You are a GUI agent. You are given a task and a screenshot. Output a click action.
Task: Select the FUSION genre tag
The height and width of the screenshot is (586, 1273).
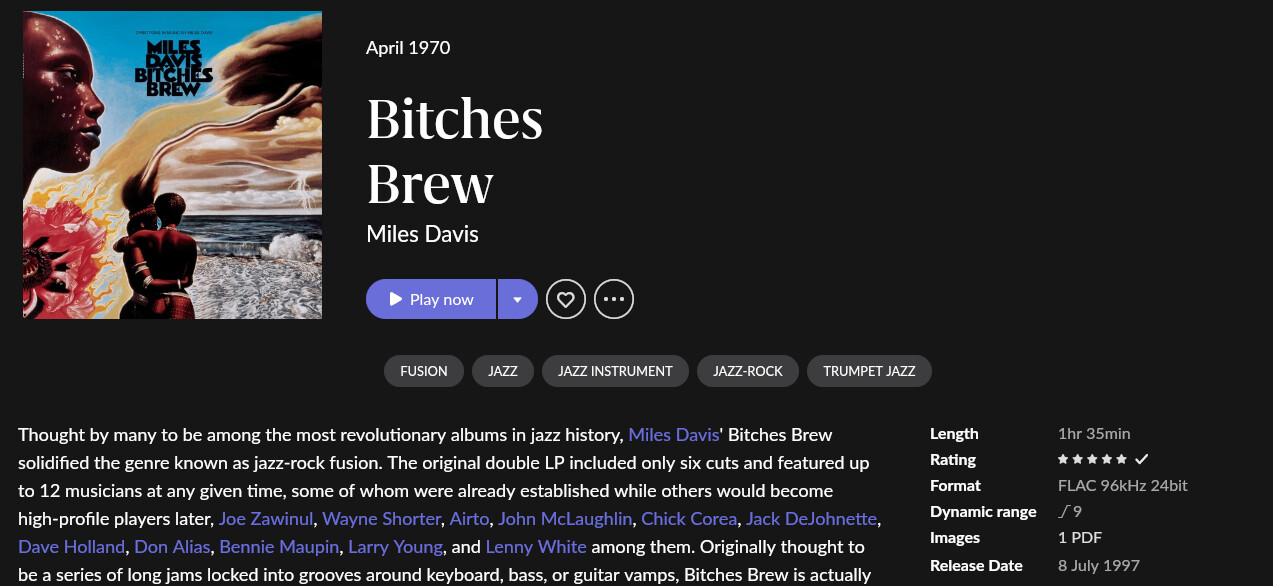click(x=423, y=370)
